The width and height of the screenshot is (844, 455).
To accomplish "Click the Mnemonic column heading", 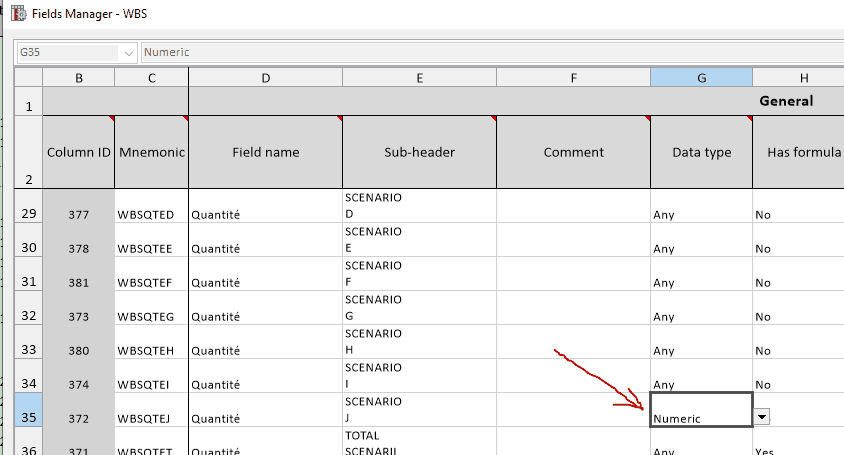I will pos(151,152).
